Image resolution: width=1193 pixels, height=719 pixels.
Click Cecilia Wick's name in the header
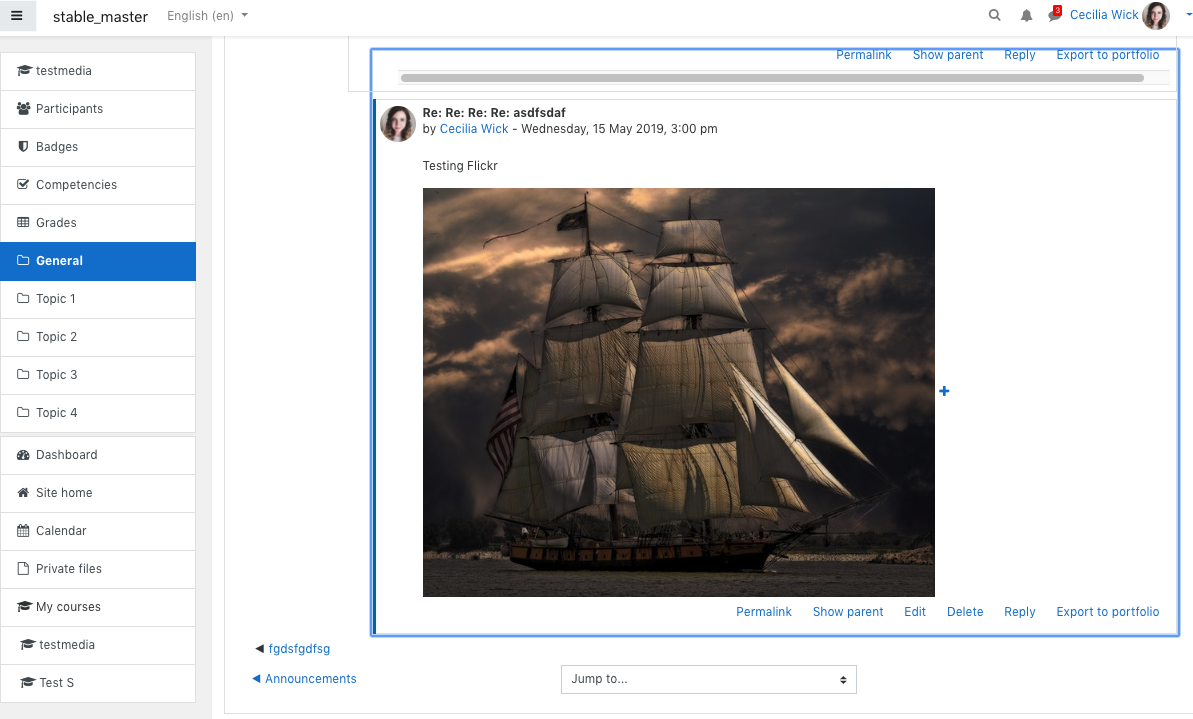(x=1104, y=14)
